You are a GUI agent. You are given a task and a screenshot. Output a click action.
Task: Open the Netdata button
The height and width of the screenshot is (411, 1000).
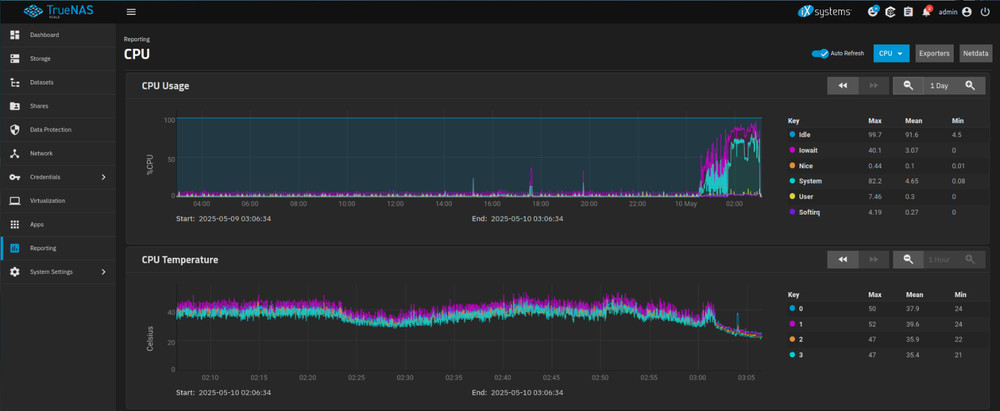(976, 54)
